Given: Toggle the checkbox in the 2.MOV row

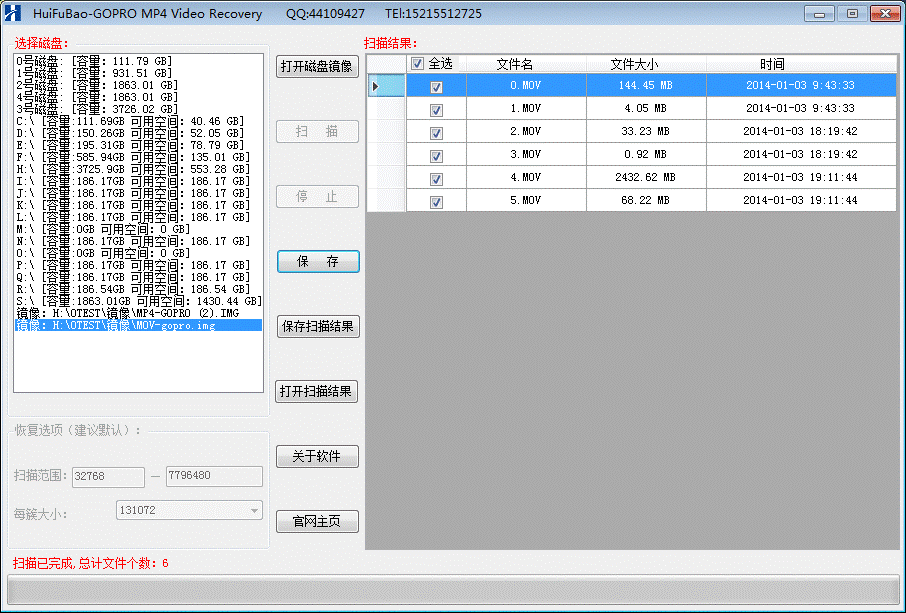Looking at the screenshot, I should pyautogui.click(x=436, y=133).
